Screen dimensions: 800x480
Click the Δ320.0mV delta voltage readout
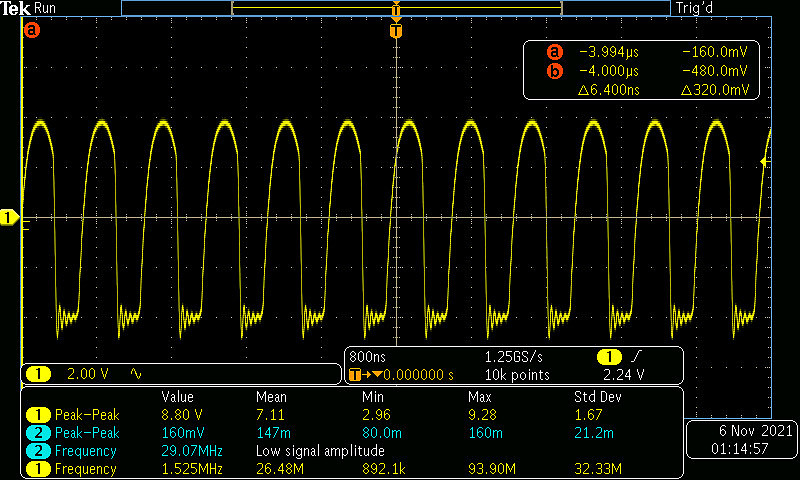click(715, 90)
